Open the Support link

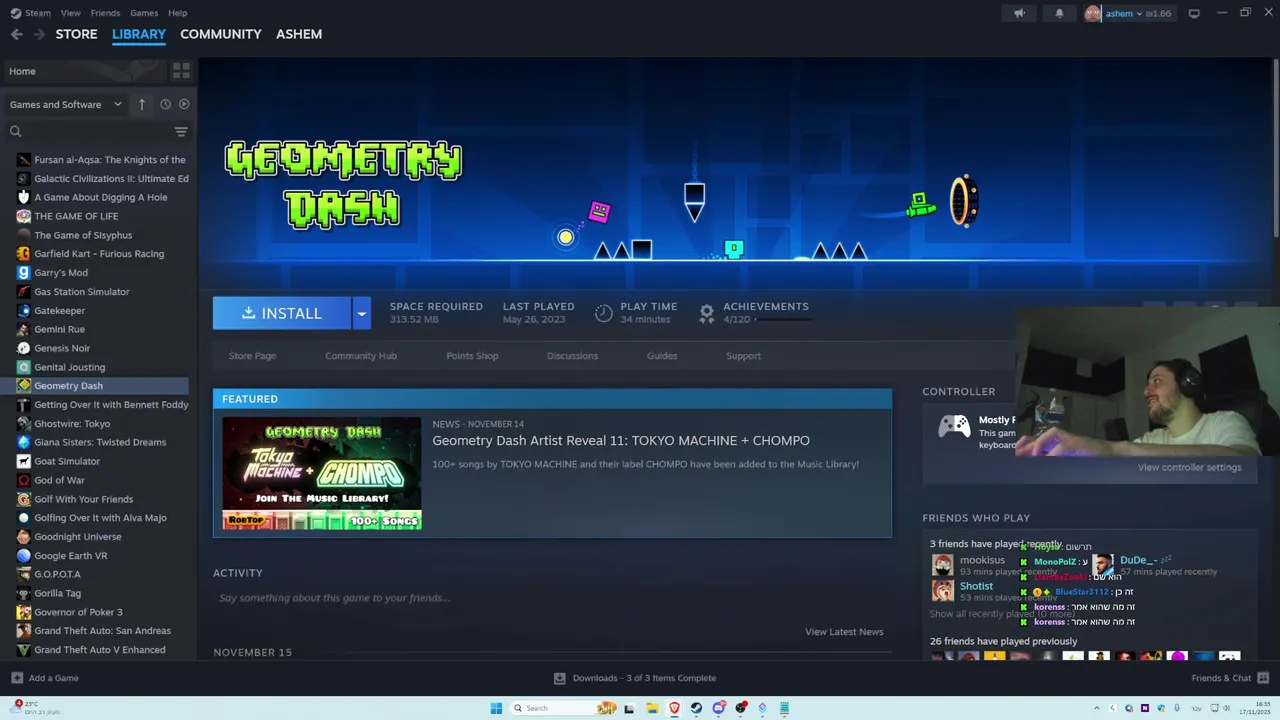tap(743, 356)
